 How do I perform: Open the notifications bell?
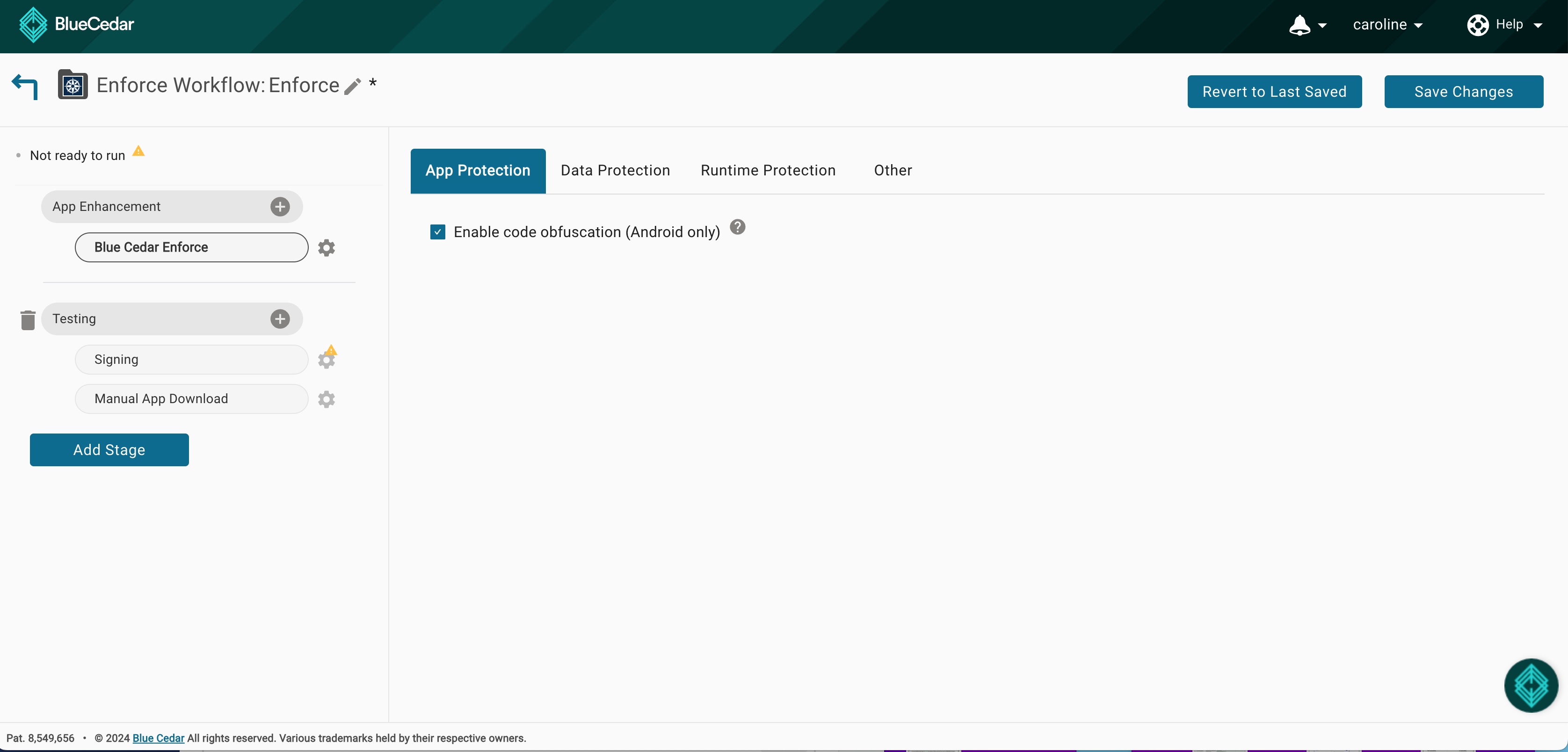click(1299, 25)
